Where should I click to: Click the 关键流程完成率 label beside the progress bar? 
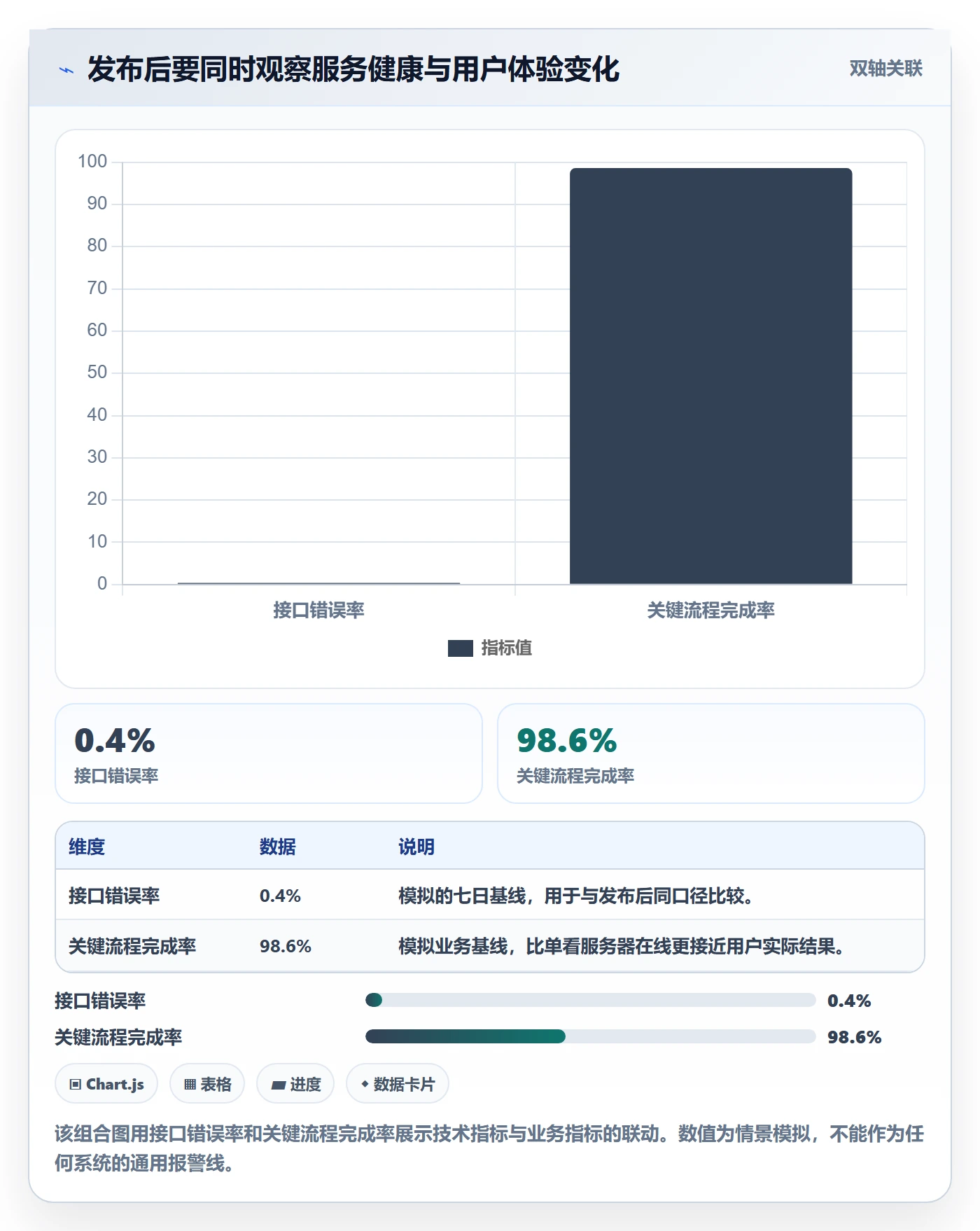tap(118, 1037)
